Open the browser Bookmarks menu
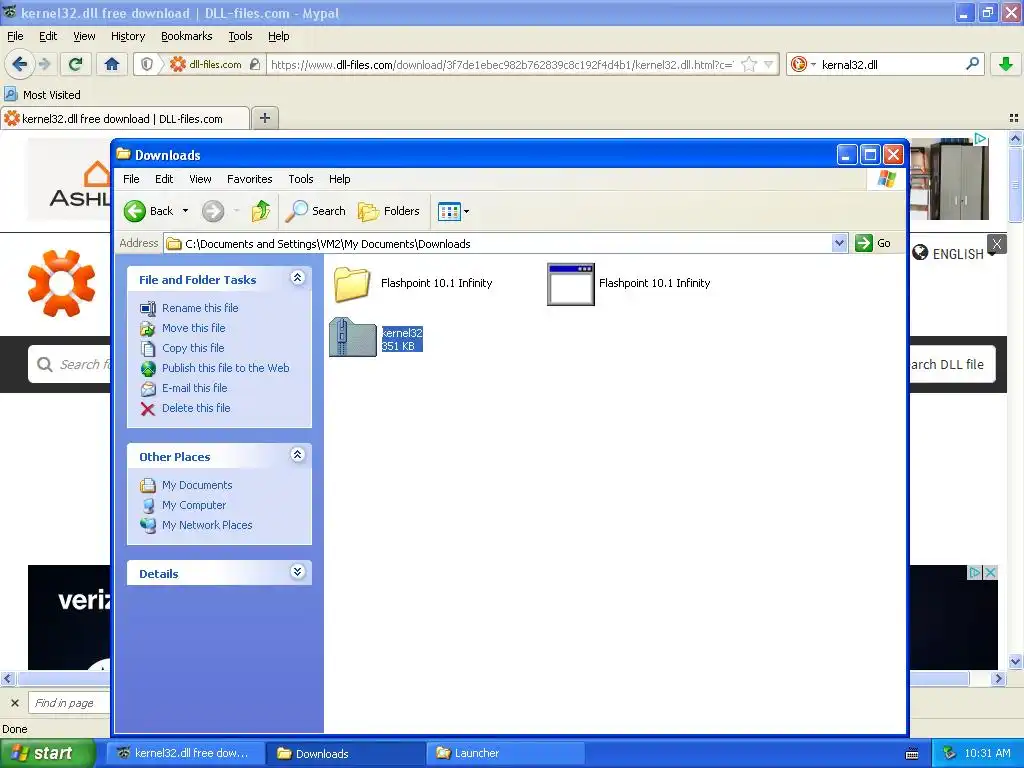1024x768 pixels. (187, 36)
